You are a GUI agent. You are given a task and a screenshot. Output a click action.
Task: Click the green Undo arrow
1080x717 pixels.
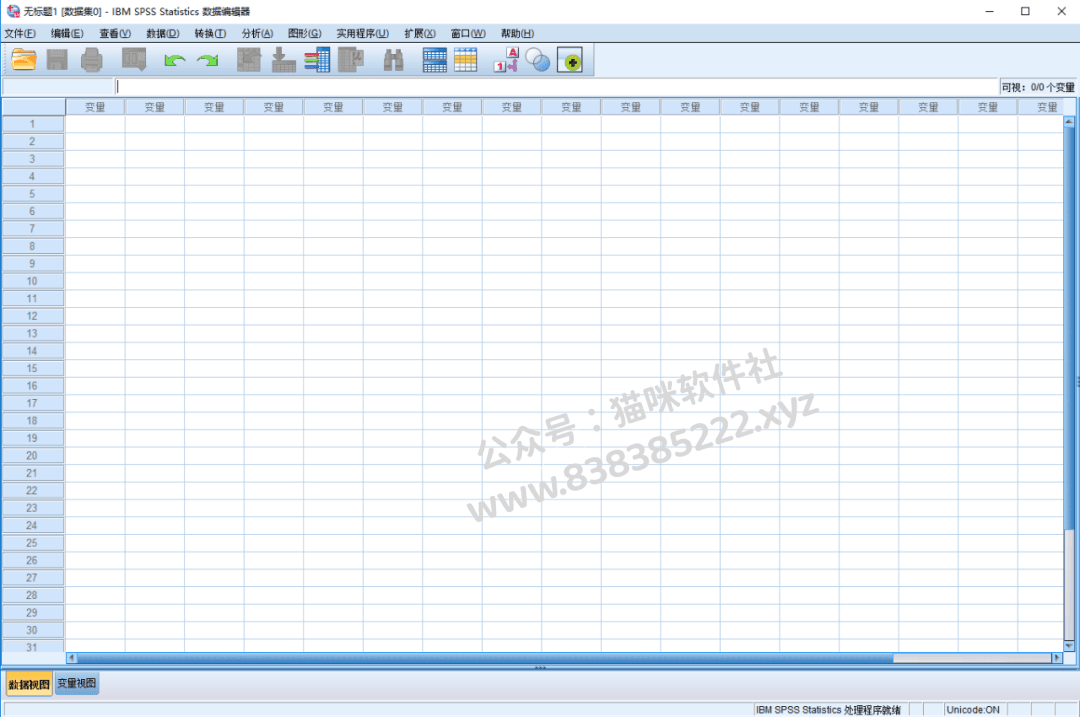[x=174, y=61]
